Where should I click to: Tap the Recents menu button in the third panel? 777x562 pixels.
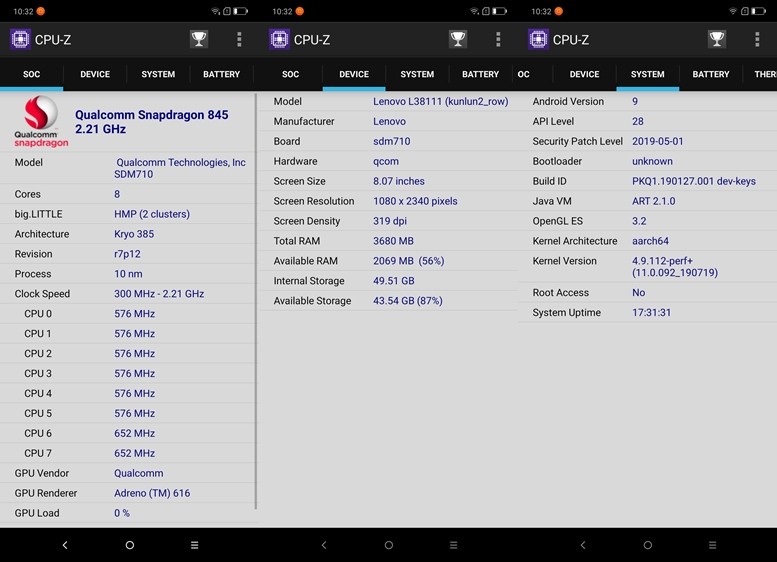pyautogui.click(x=713, y=545)
